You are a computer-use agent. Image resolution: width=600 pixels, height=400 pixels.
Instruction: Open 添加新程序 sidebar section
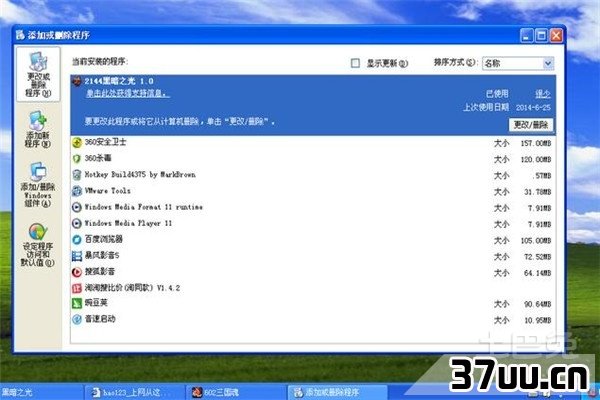[38, 129]
